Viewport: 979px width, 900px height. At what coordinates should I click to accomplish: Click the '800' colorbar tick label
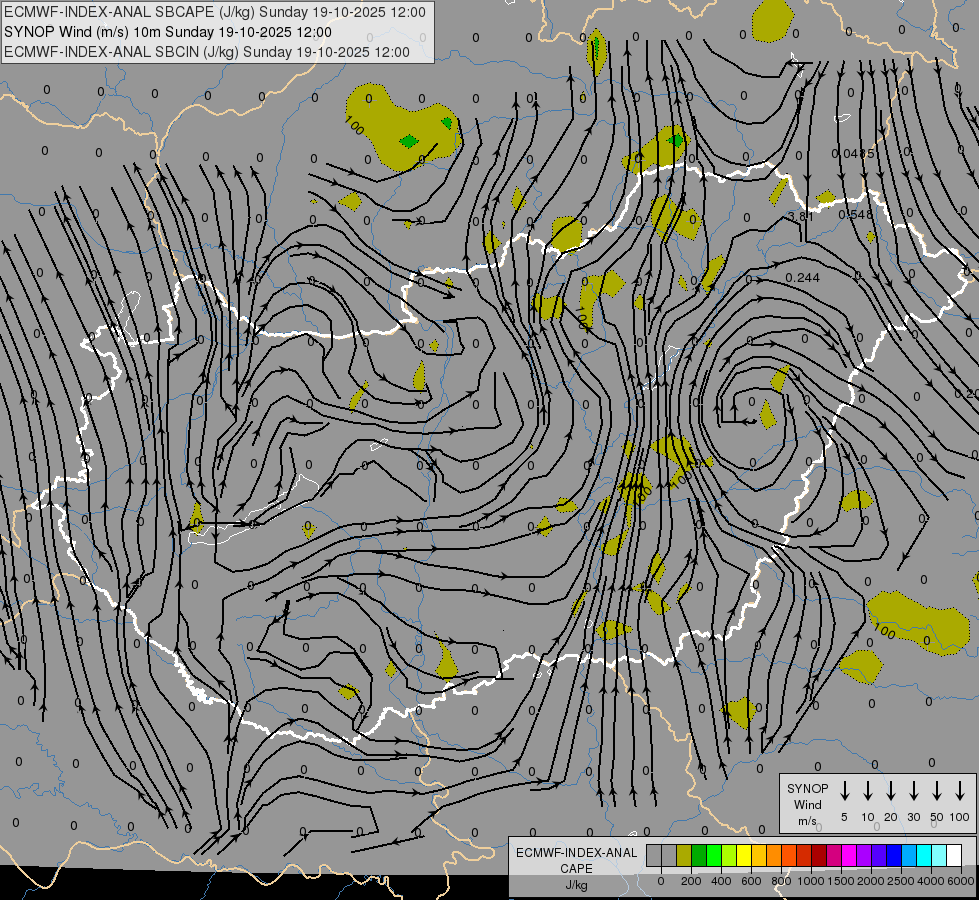point(781,881)
